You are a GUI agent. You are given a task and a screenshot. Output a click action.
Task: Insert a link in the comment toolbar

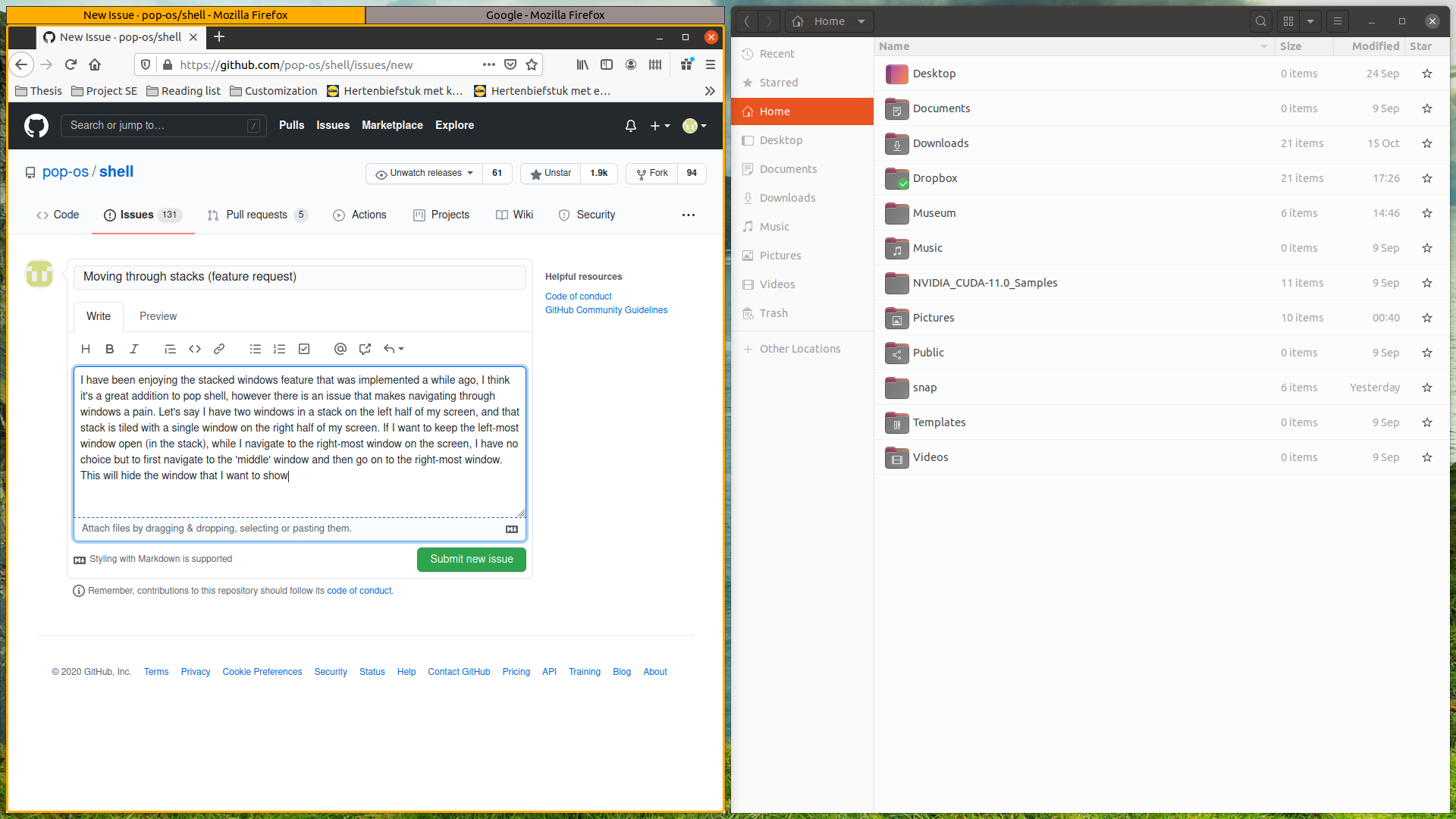click(219, 349)
